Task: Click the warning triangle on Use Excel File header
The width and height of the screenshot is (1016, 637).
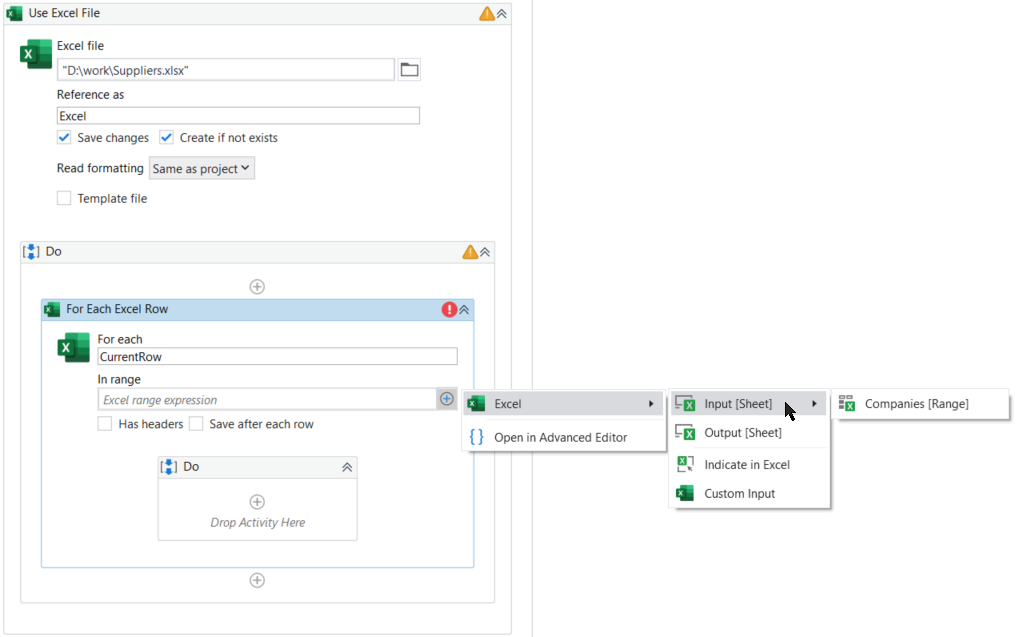Action: tap(485, 13)
